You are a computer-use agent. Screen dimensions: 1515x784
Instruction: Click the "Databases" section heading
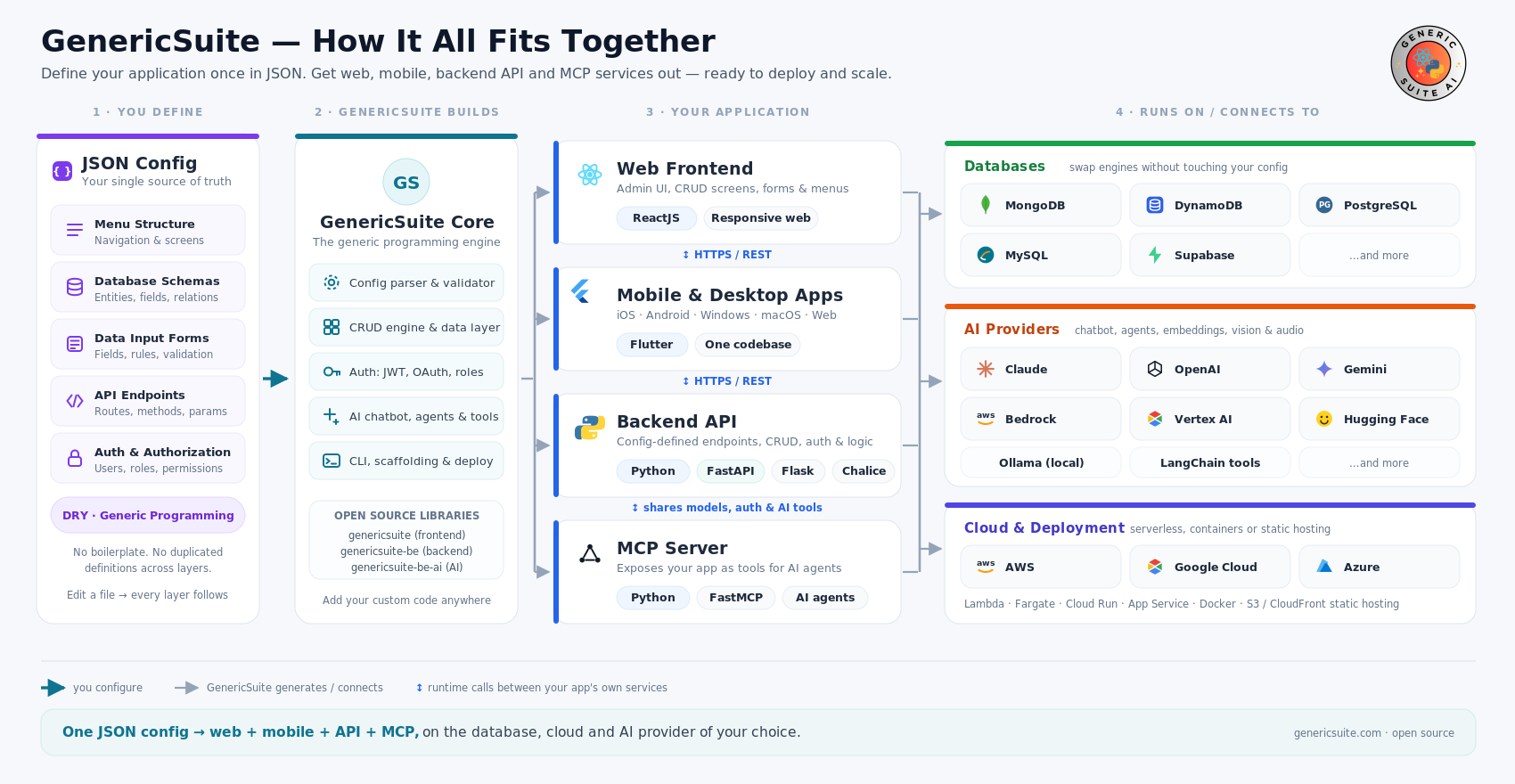1004,166
